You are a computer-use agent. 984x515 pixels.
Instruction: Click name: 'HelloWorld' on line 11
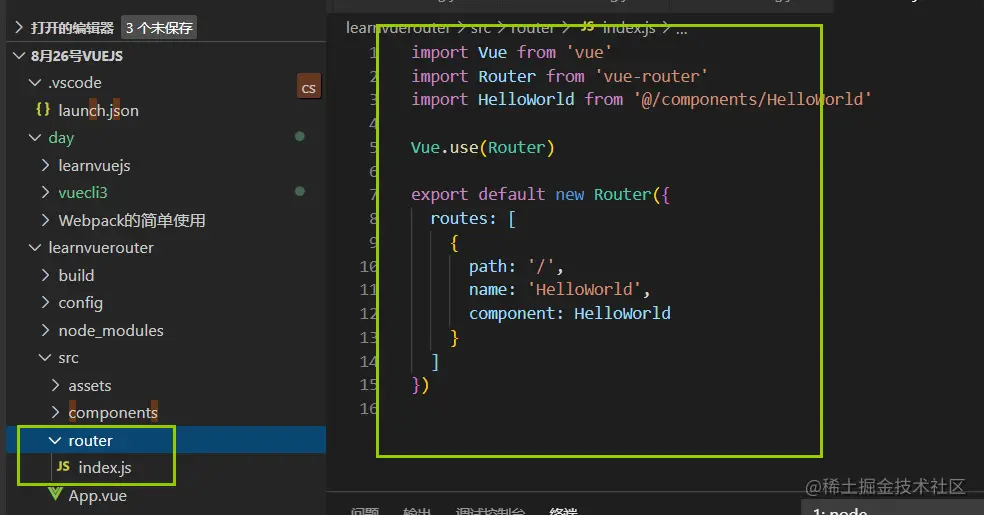pyautogui.click(x=559, y=289)
